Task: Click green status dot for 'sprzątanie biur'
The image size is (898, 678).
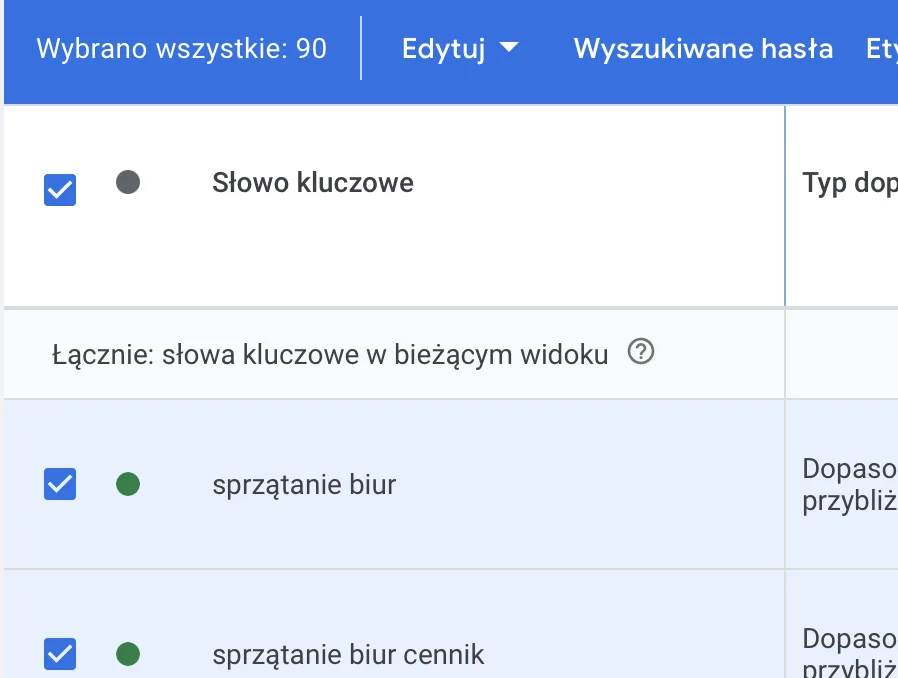Action: coord(128,485)
